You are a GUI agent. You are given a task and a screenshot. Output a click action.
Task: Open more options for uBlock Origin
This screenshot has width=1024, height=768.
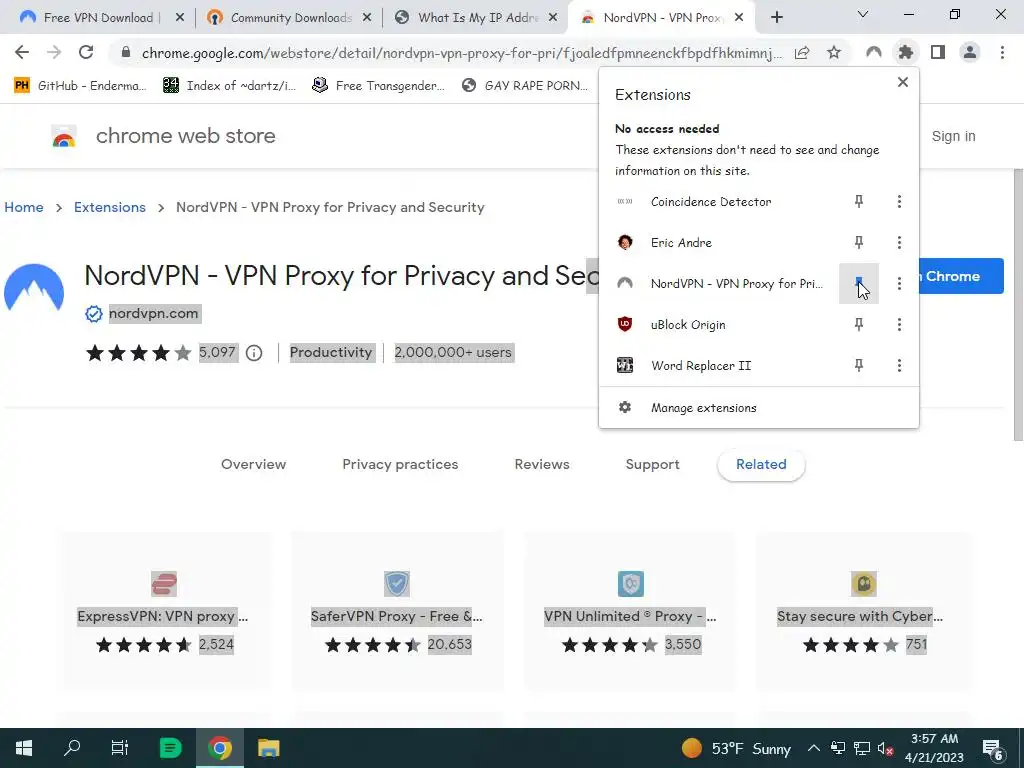[x=899, y=325]
